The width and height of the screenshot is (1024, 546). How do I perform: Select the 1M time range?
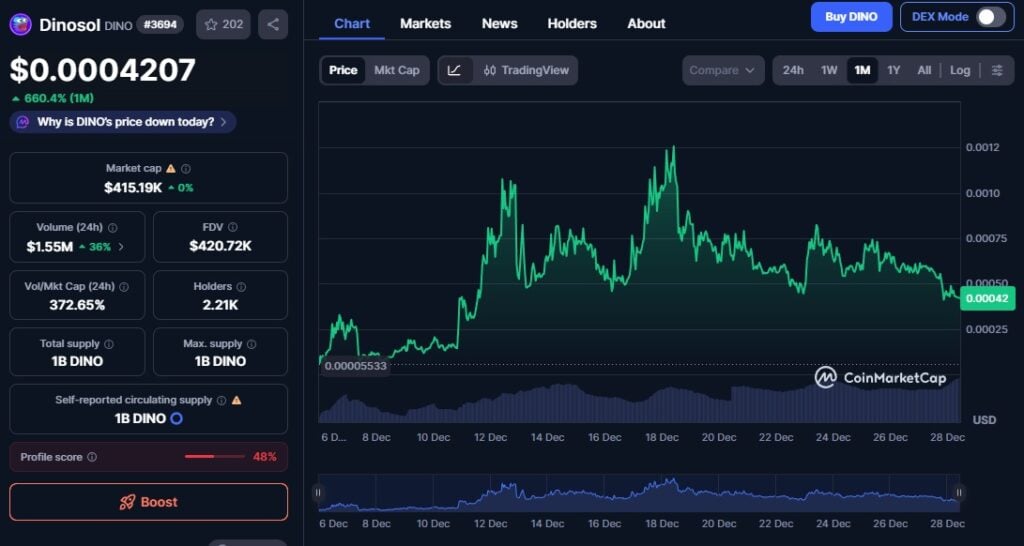(862, 70)
